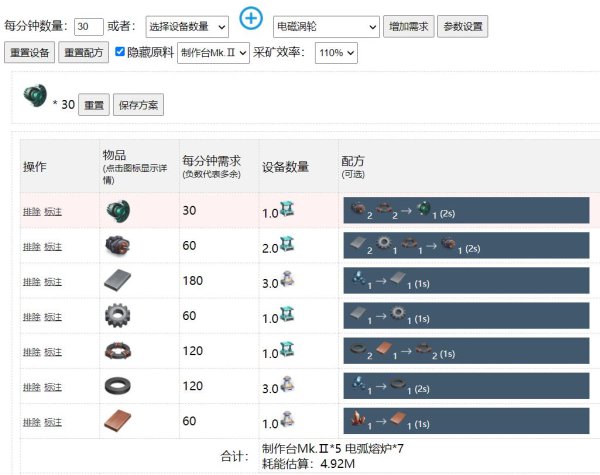Click the 参数设置 button
Viewport: 600px width, 475px height.
point(462,26)
